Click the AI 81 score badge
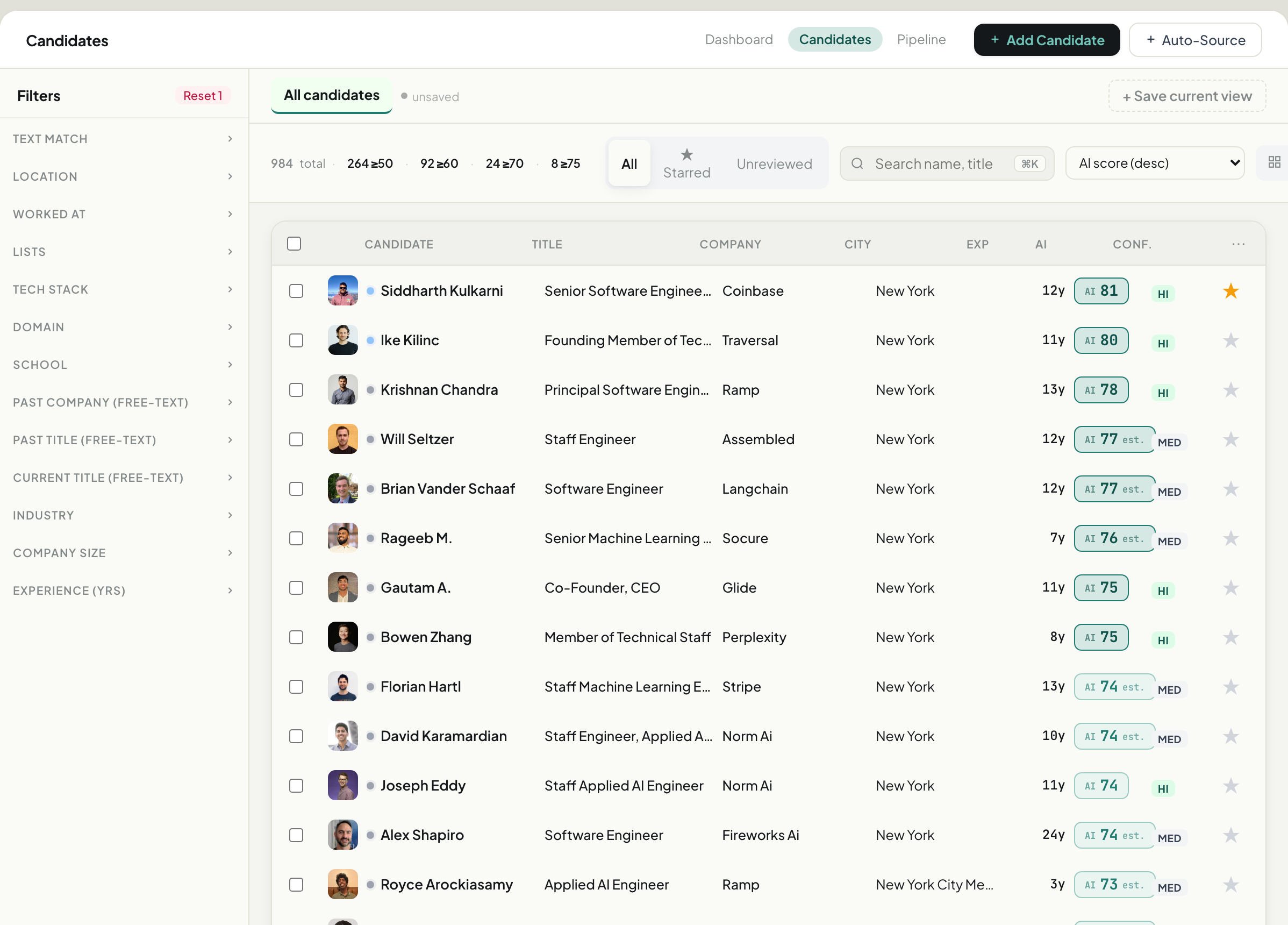This screenshot has width=1288, height=925. coord(1100,291)
